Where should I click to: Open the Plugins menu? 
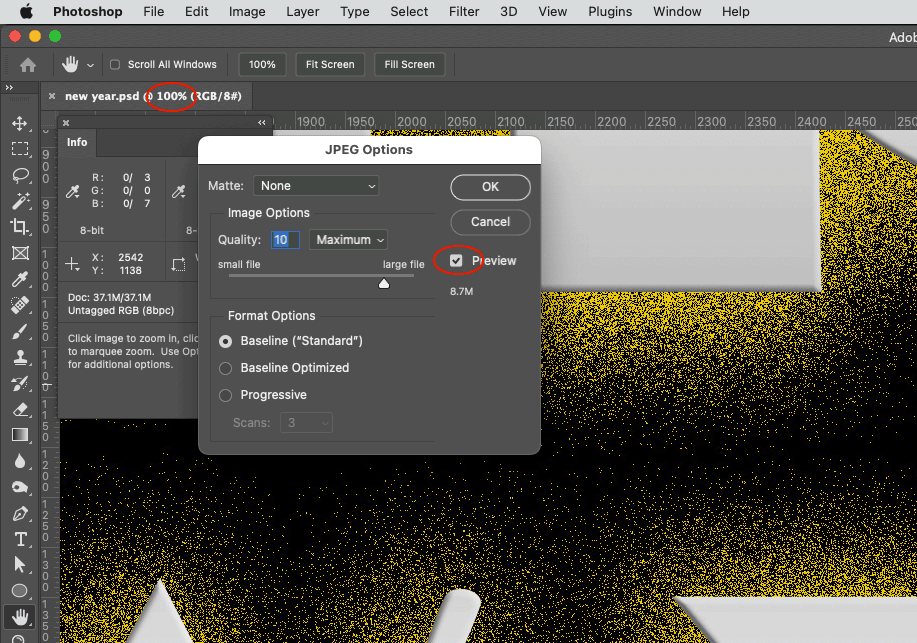(x=610, y=12)
